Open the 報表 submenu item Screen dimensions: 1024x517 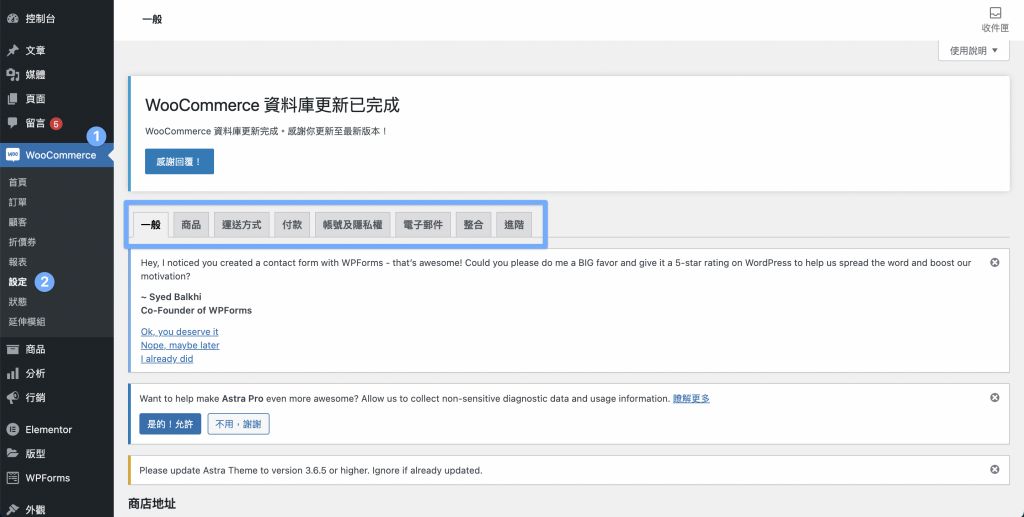point(18,262)
